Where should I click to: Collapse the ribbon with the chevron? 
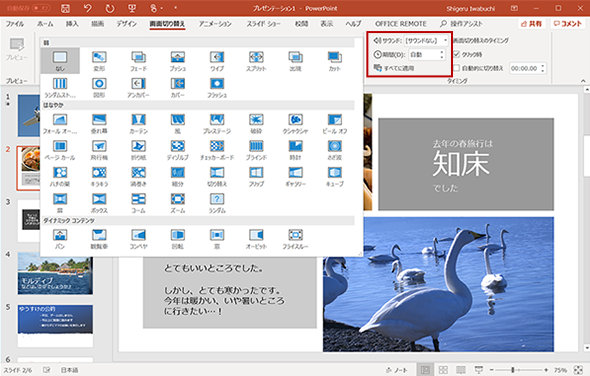[583, 81]
